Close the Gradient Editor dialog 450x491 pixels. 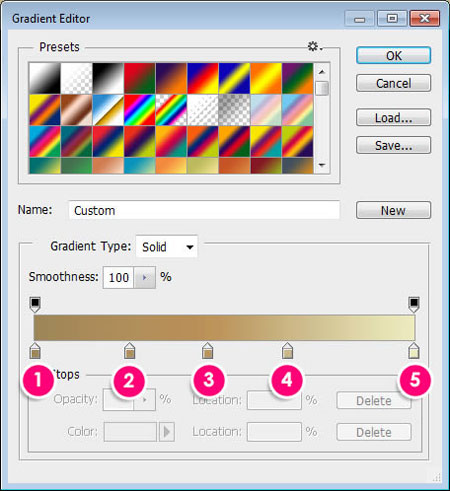pos(425,19)
